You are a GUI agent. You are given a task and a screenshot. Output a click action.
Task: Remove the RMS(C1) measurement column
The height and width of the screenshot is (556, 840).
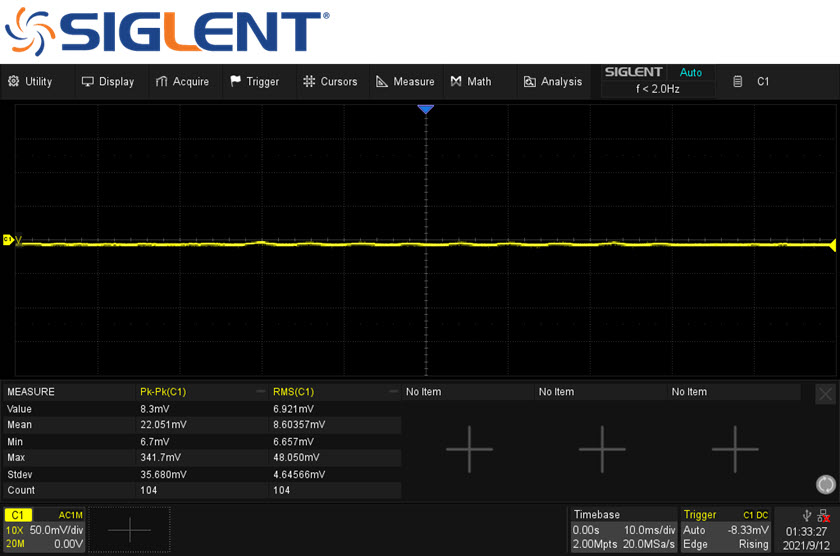pyautogui.click(x=394, y=392)
